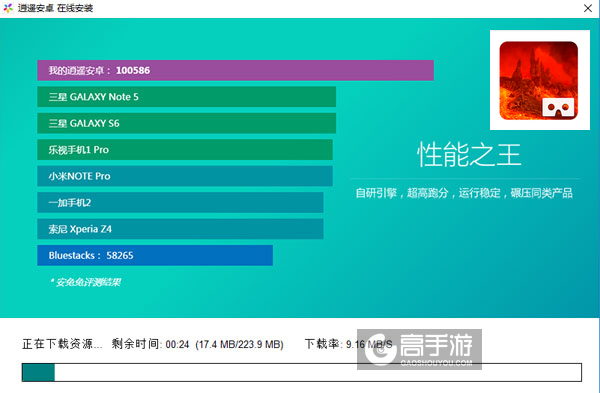This screenshot has height=393, width=600.
Task: Click the 剩余时间 00:24 text
Action: coord(150,344)
